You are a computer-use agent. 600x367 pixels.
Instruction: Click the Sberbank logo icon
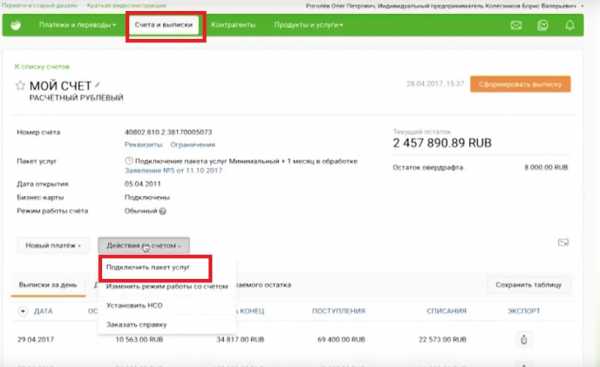click(x=16, y=25)
